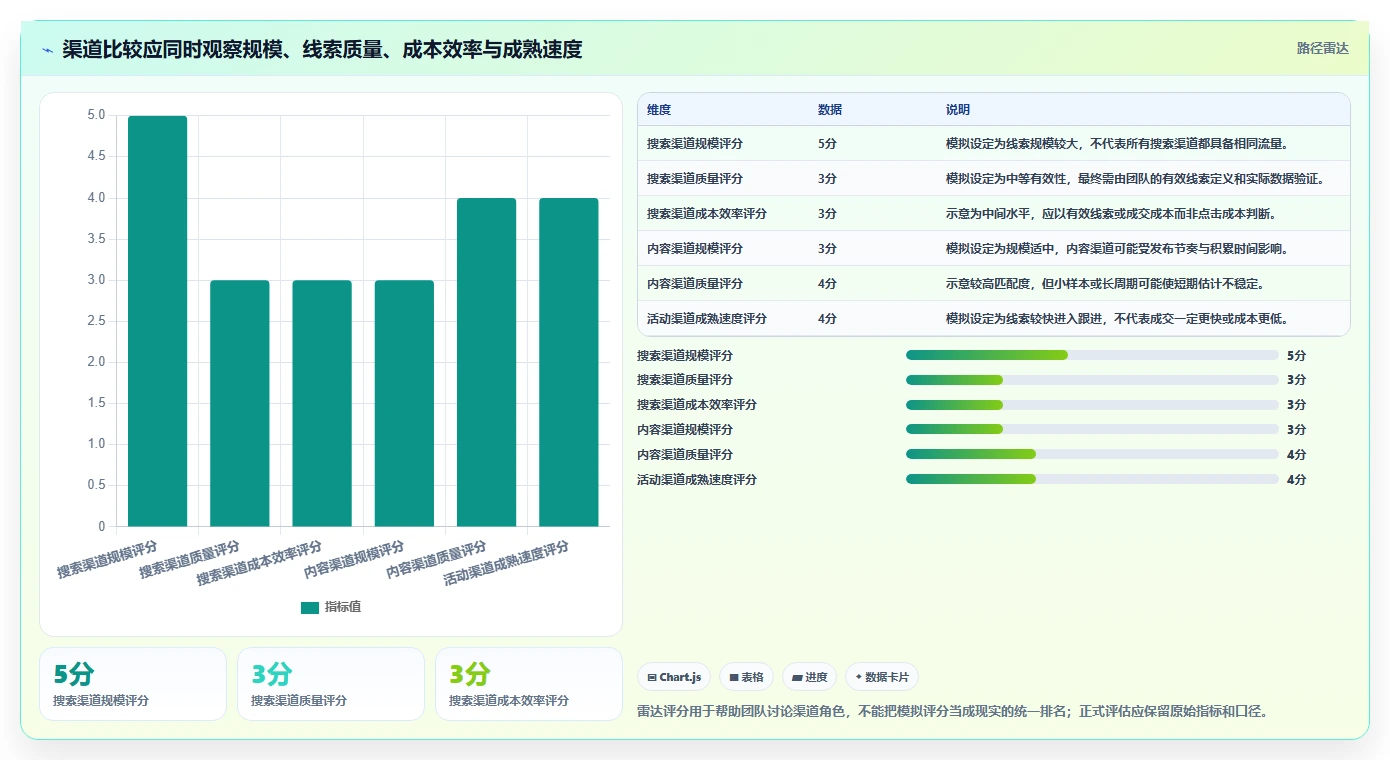The height and width of the screenshot is (760, 1390).
Task: Click the 5分 value in table
Action: tap(827, 143)
